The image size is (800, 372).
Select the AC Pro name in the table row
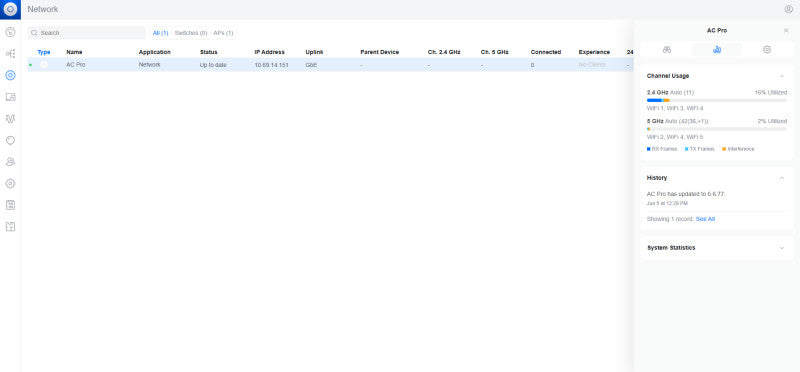click(x=76, y=65)
